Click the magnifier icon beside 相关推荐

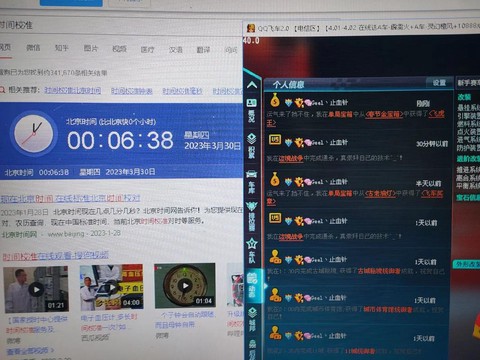2,90
